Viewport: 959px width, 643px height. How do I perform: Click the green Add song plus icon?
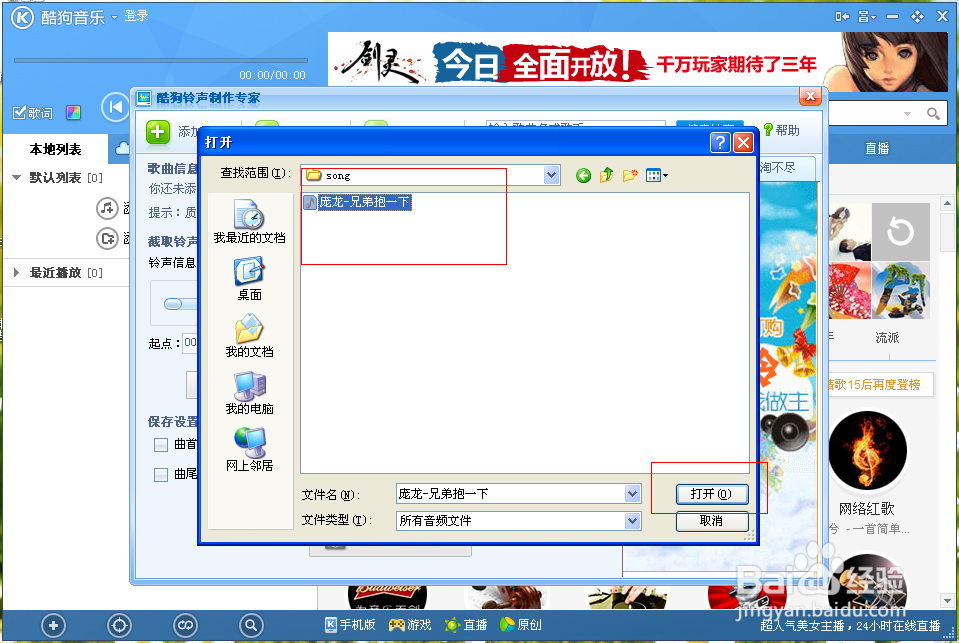point(157,132)
